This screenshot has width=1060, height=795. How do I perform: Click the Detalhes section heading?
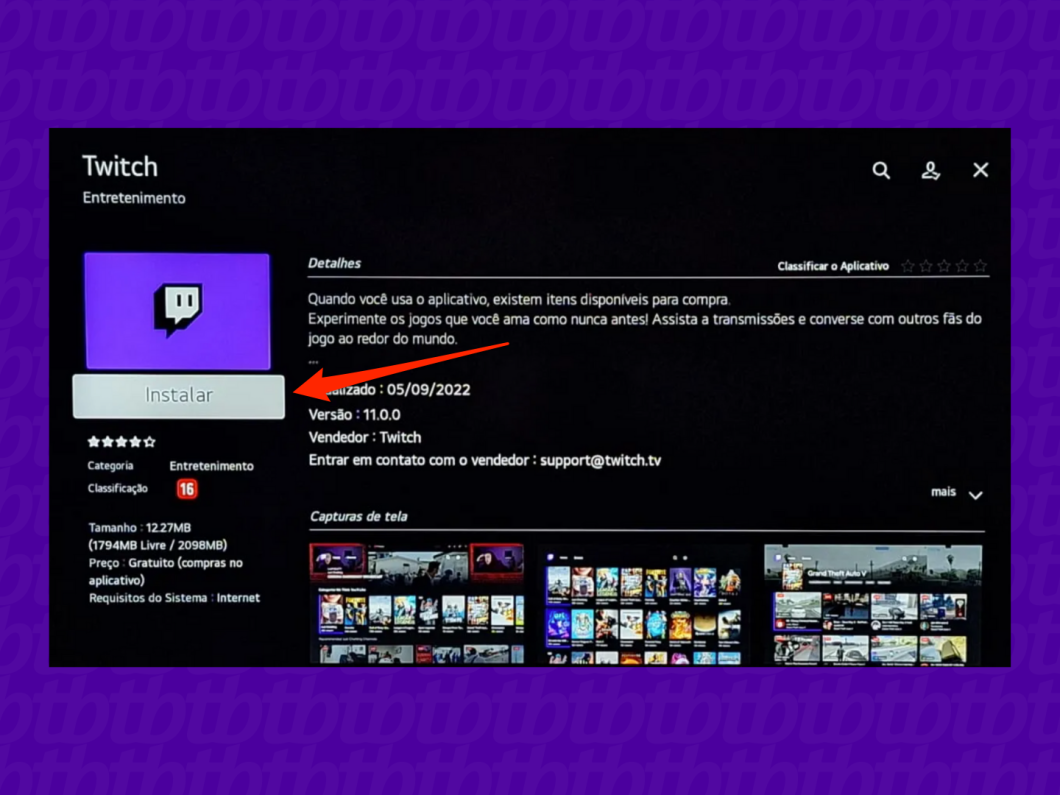tap(335, 264)
